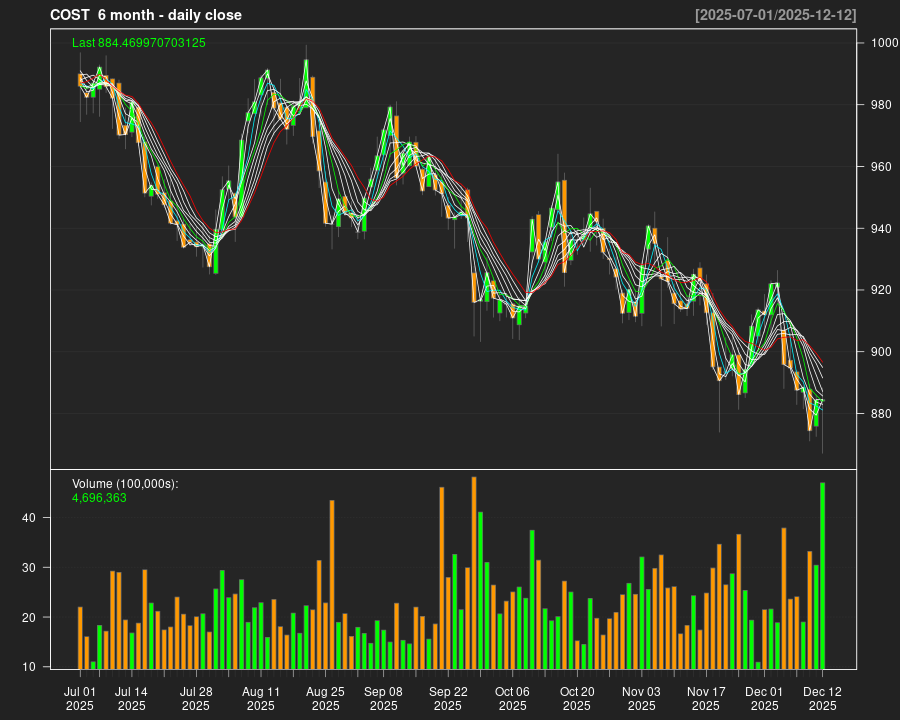The width and height of the screenshot is (900, 720).
Task: Click the green 4,696,363 volume value
Action: point(99,497)
